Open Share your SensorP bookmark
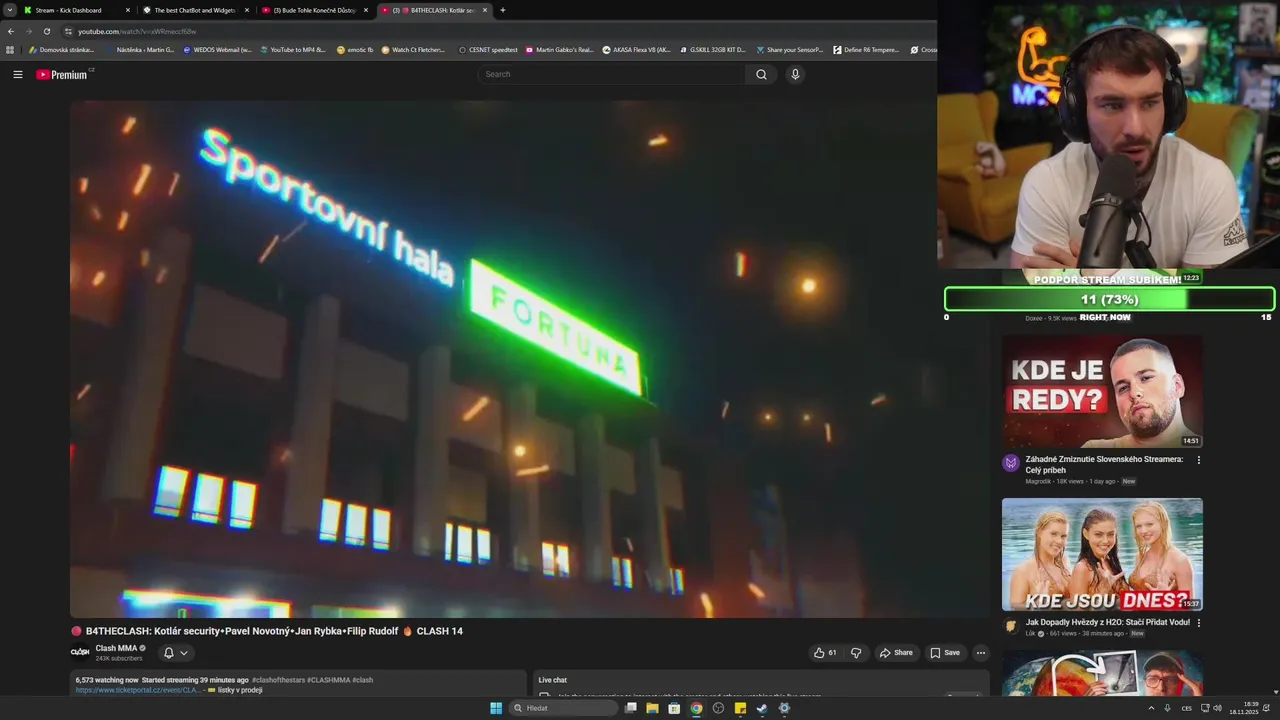 coord(790,49)
